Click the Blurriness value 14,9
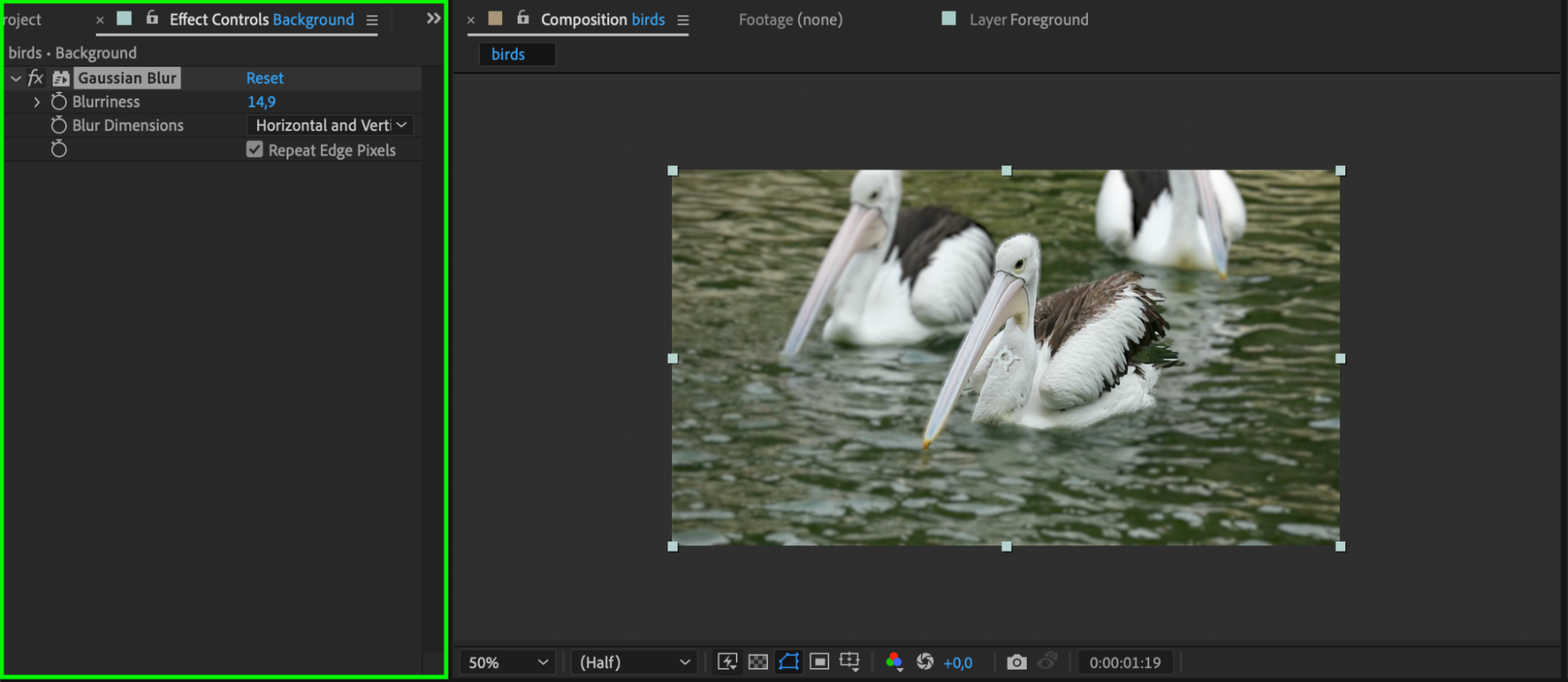This screenshot has width=1568, height=682. pyautogui.click(x=261, y=101)
